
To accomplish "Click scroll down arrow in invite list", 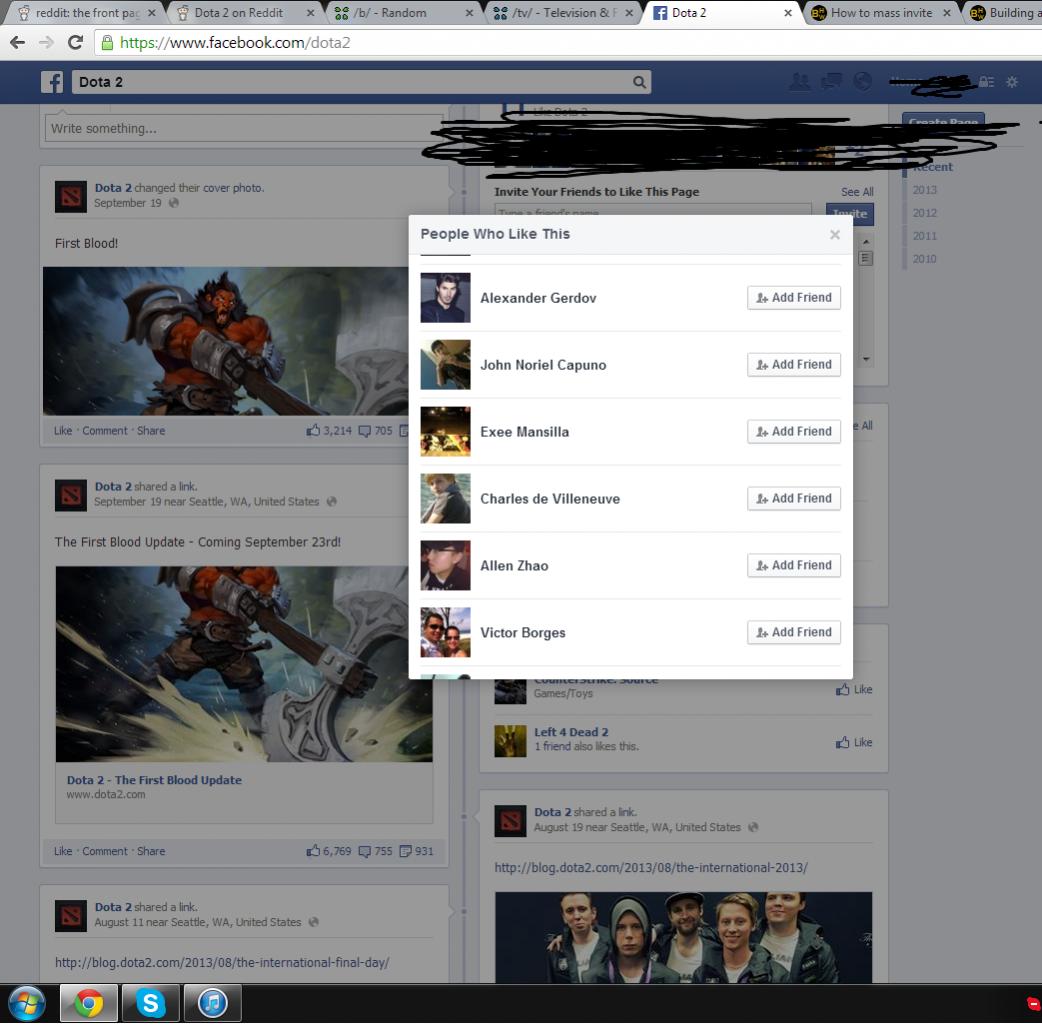I will click(866, 359).
